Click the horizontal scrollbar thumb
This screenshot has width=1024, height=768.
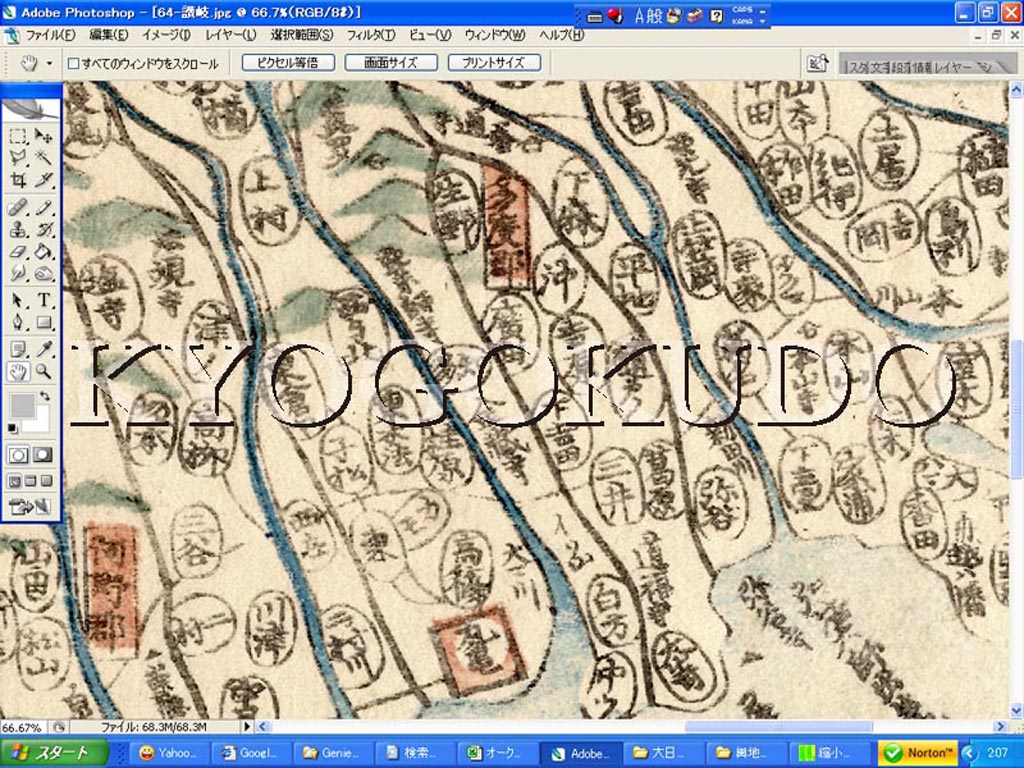[x=778, y=726]
